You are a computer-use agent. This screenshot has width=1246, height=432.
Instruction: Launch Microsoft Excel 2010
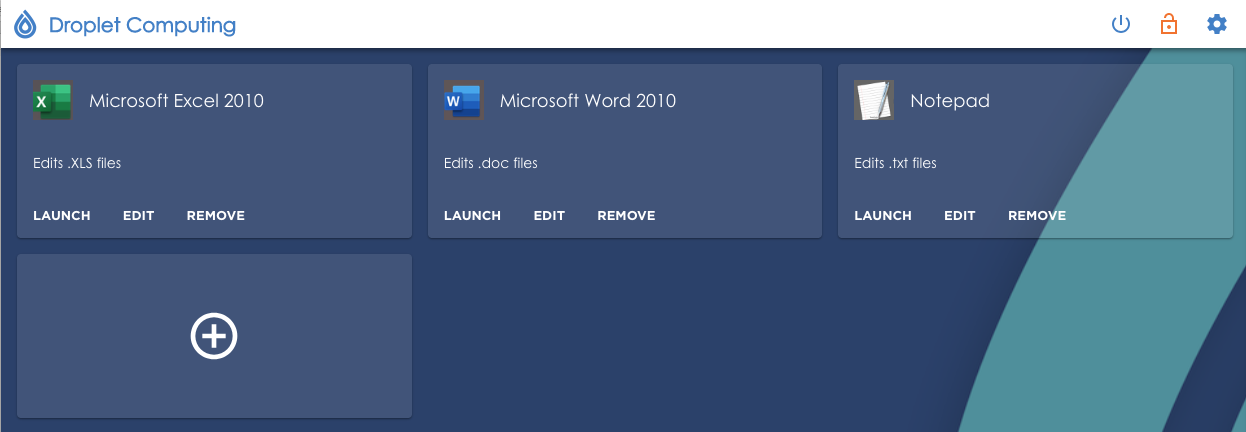click(x=62, y=216)
